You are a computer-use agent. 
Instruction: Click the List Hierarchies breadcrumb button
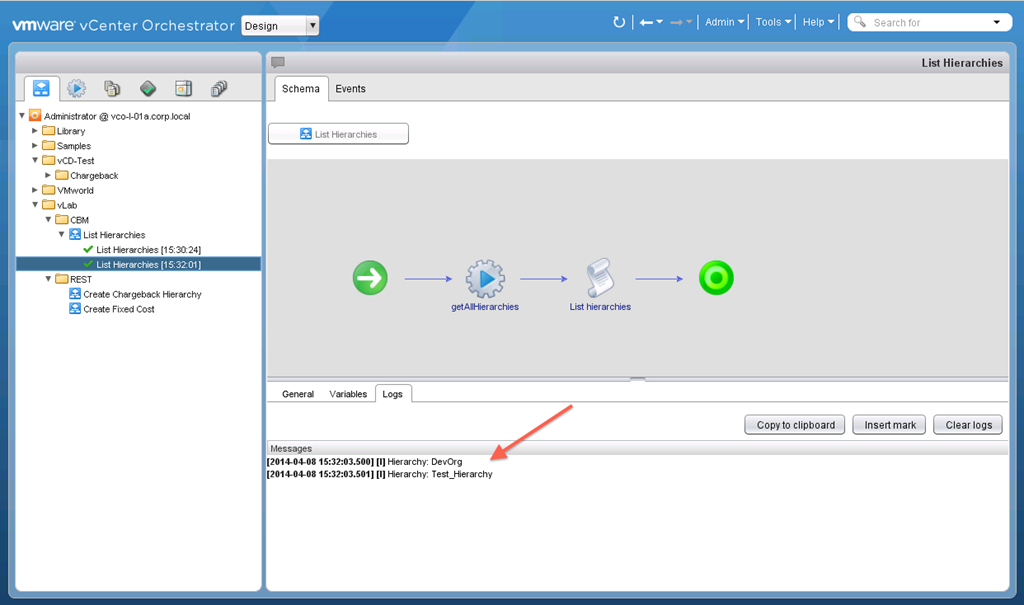[x=338, y=134]
